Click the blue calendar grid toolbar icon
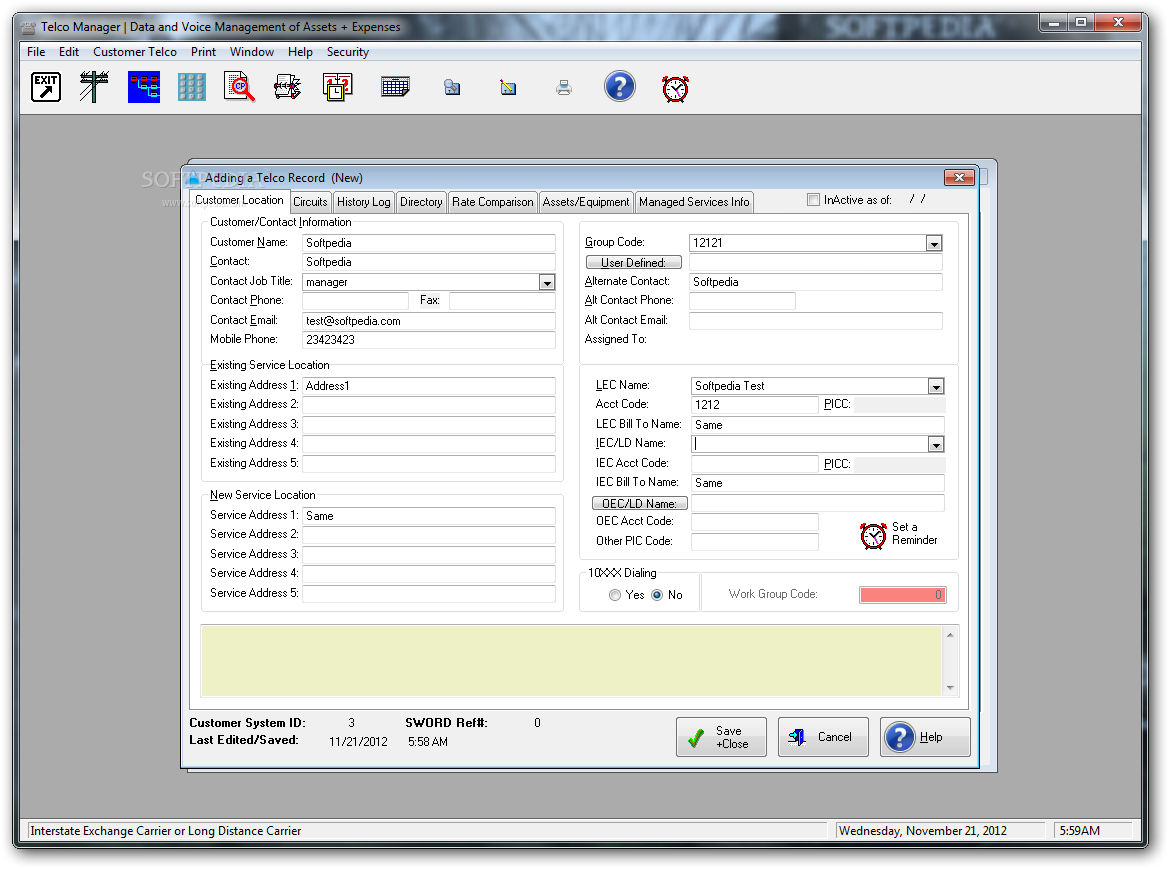 (x=394, y=87)
